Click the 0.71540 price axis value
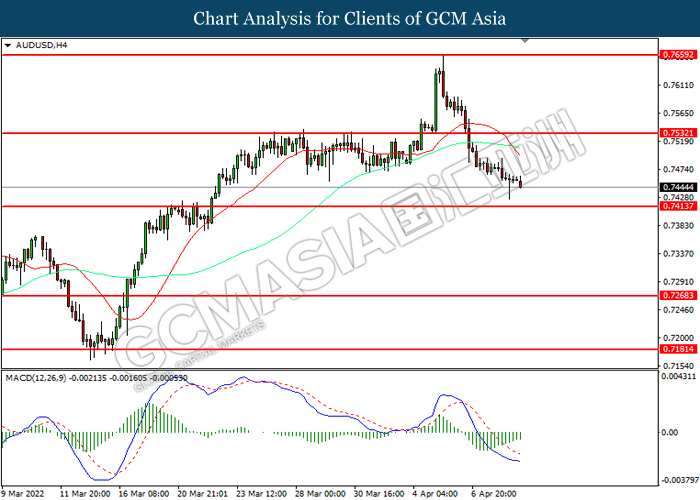700x500 pixels. pos(678,366)
